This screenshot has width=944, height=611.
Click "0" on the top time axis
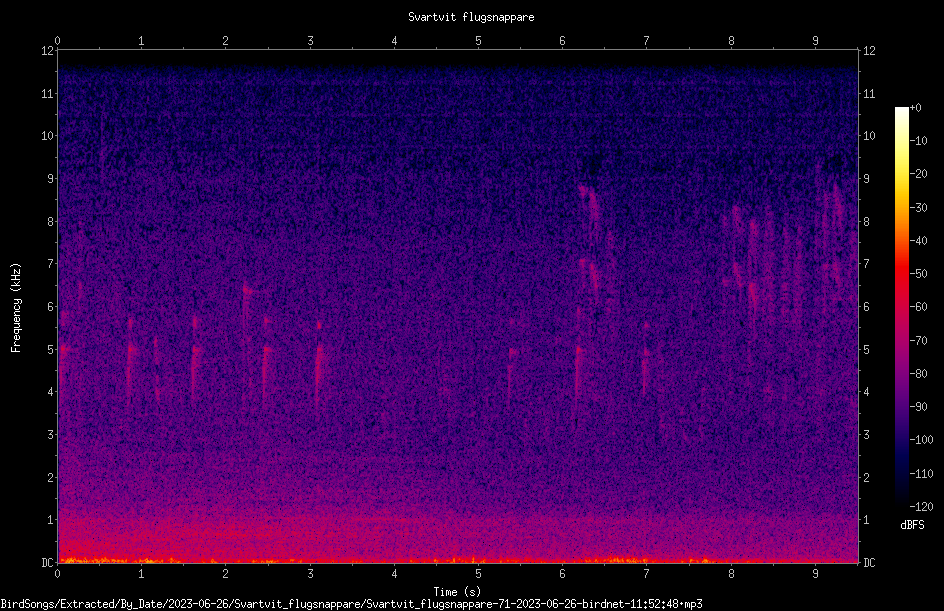pos(57,41)
